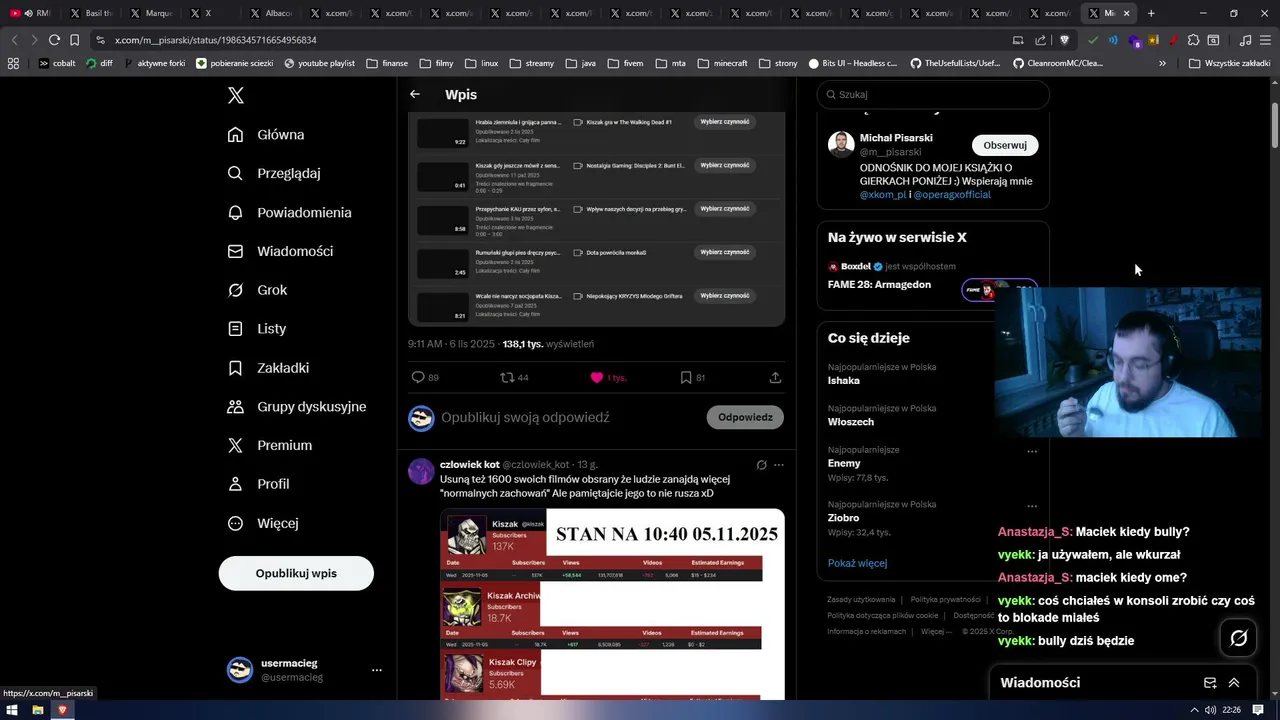Click the Odpowiedz reply button
Screen dimensions: 1280x720
coord(745,417)
